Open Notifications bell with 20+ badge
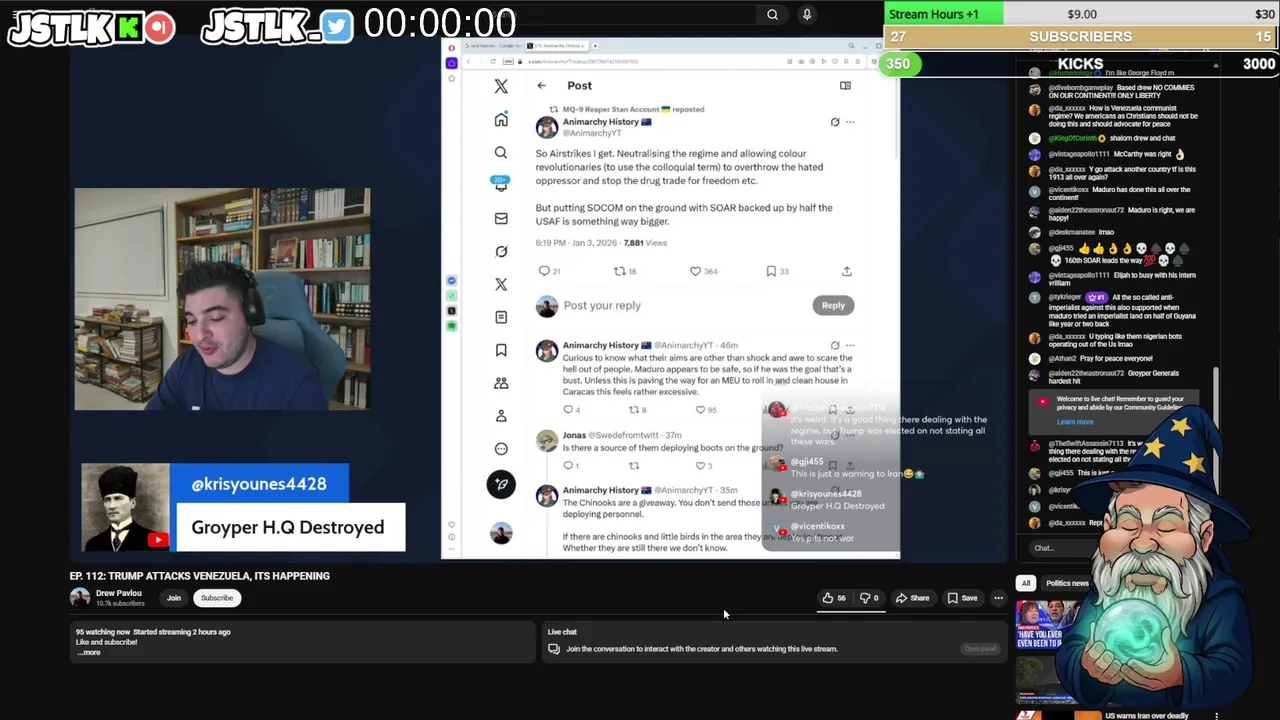This screenshot has width=1280, height=720. click(x=500, y=184)
